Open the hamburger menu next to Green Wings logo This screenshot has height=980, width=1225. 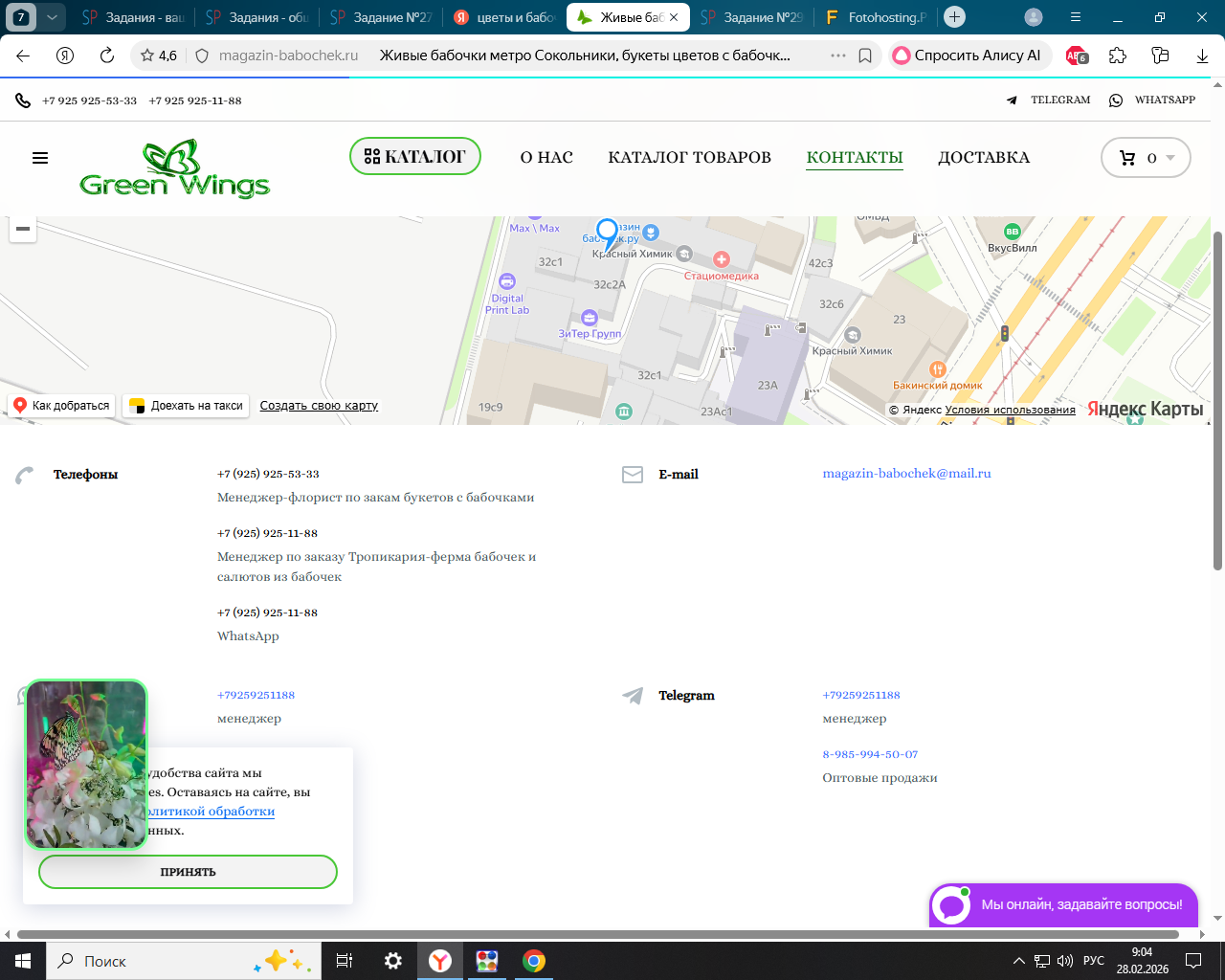click(x=40, y=158)
